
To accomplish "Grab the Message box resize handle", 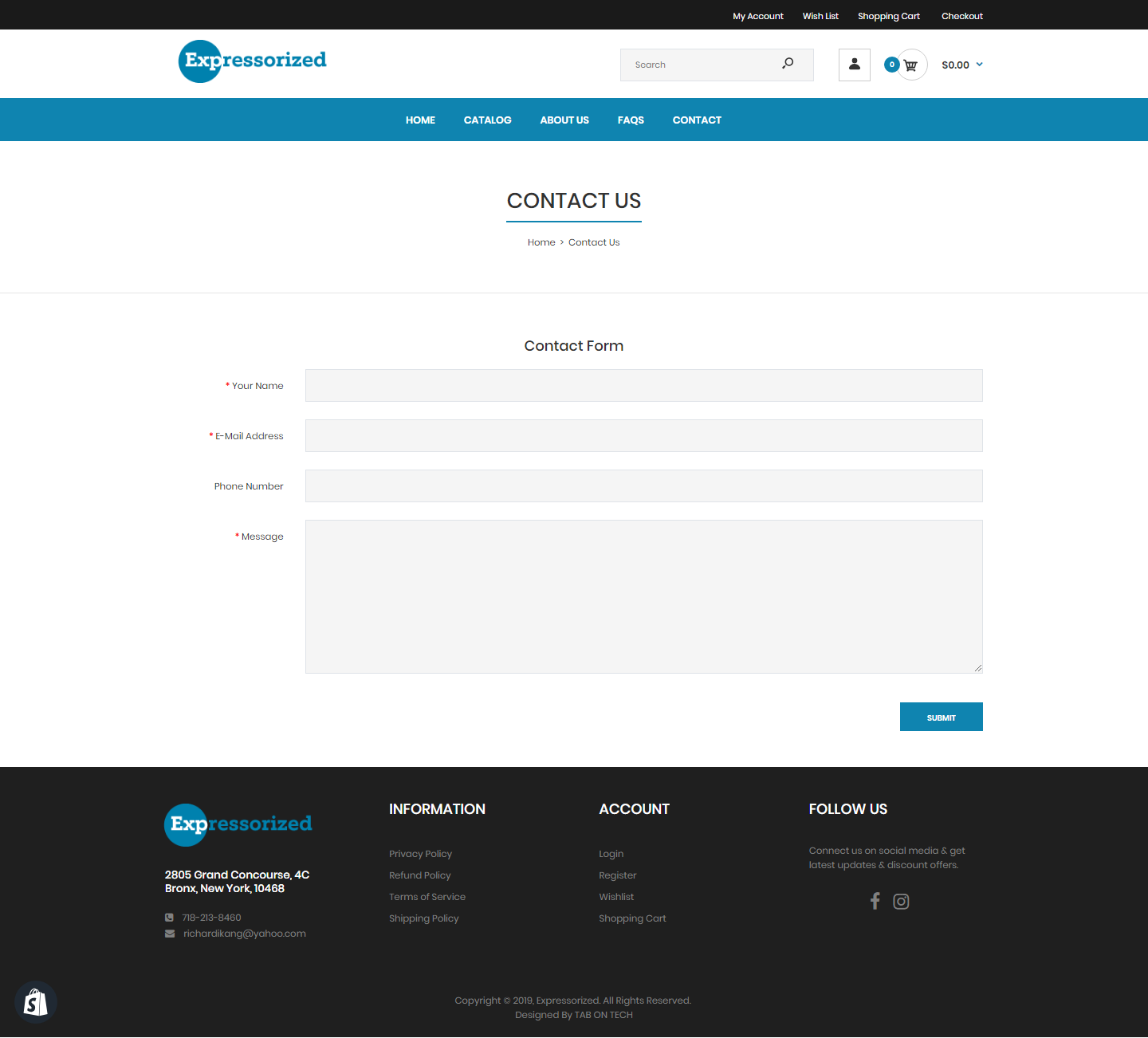I will pos(977,668).
